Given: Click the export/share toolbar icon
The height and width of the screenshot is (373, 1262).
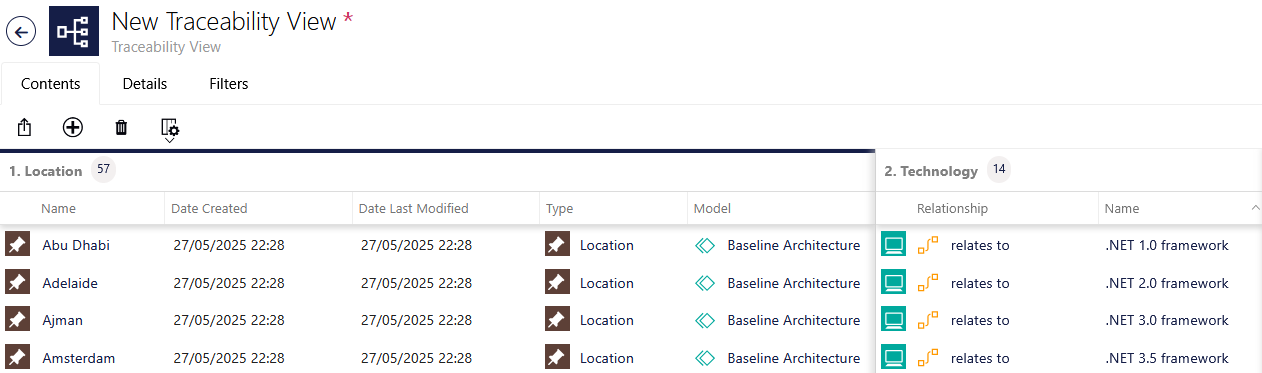Looking at the screenshot, I should [x=25, y=127].
